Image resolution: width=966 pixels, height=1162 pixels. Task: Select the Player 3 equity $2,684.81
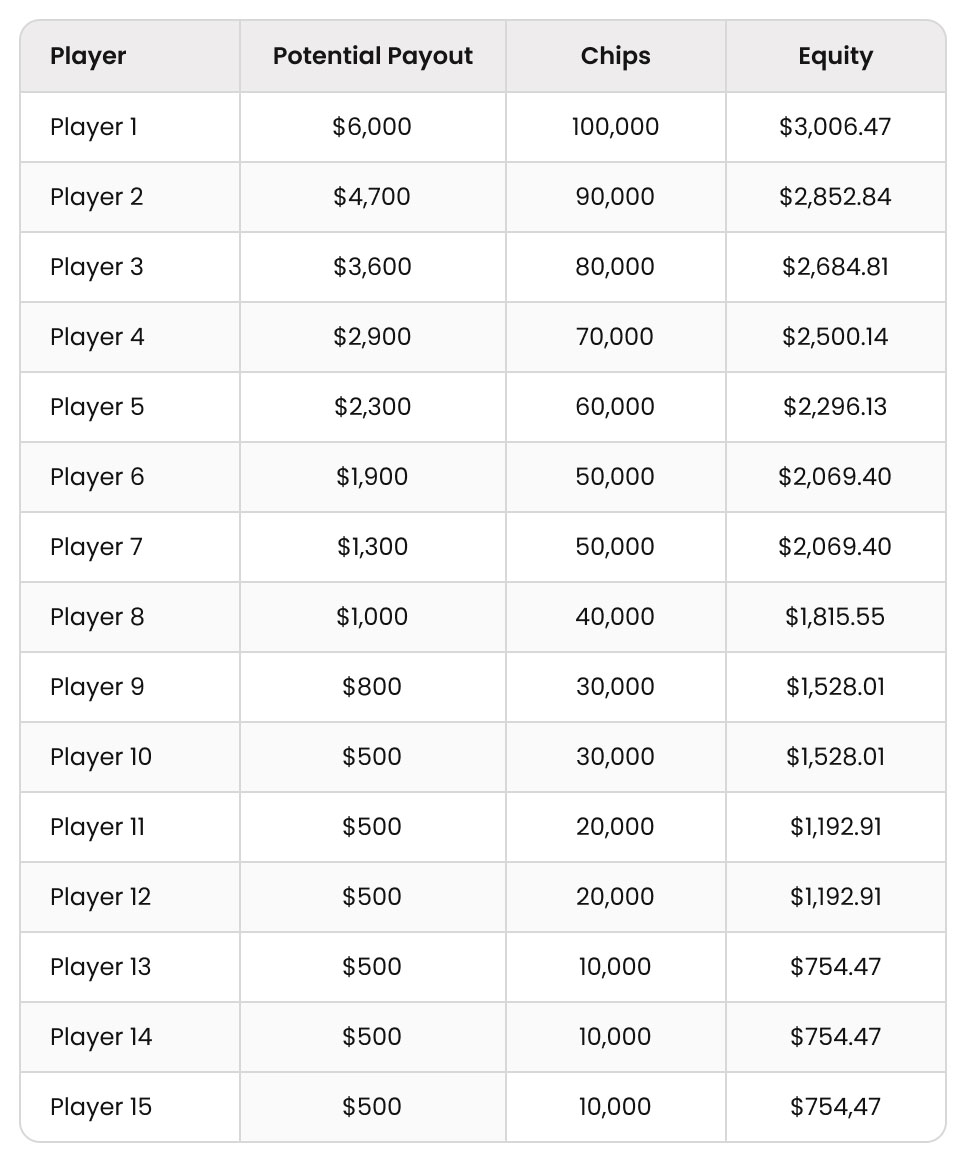[x=835, y=267]
